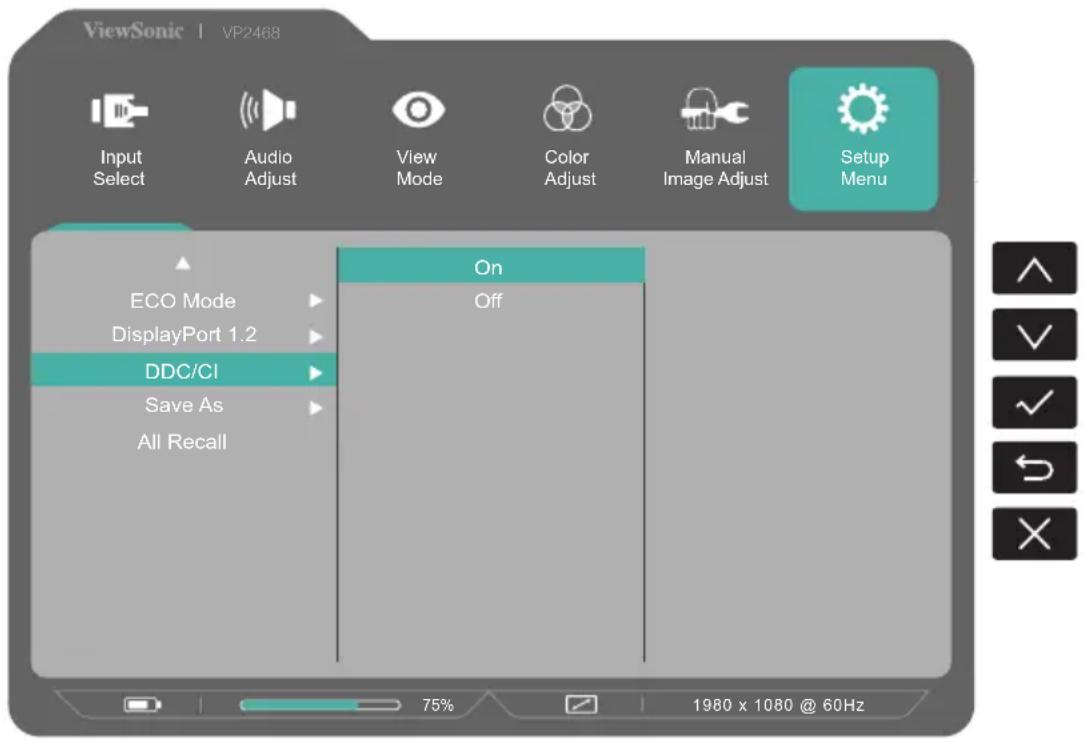Click the battery icon in status bar
1084x742 pixels.
[x=142, y=705]
